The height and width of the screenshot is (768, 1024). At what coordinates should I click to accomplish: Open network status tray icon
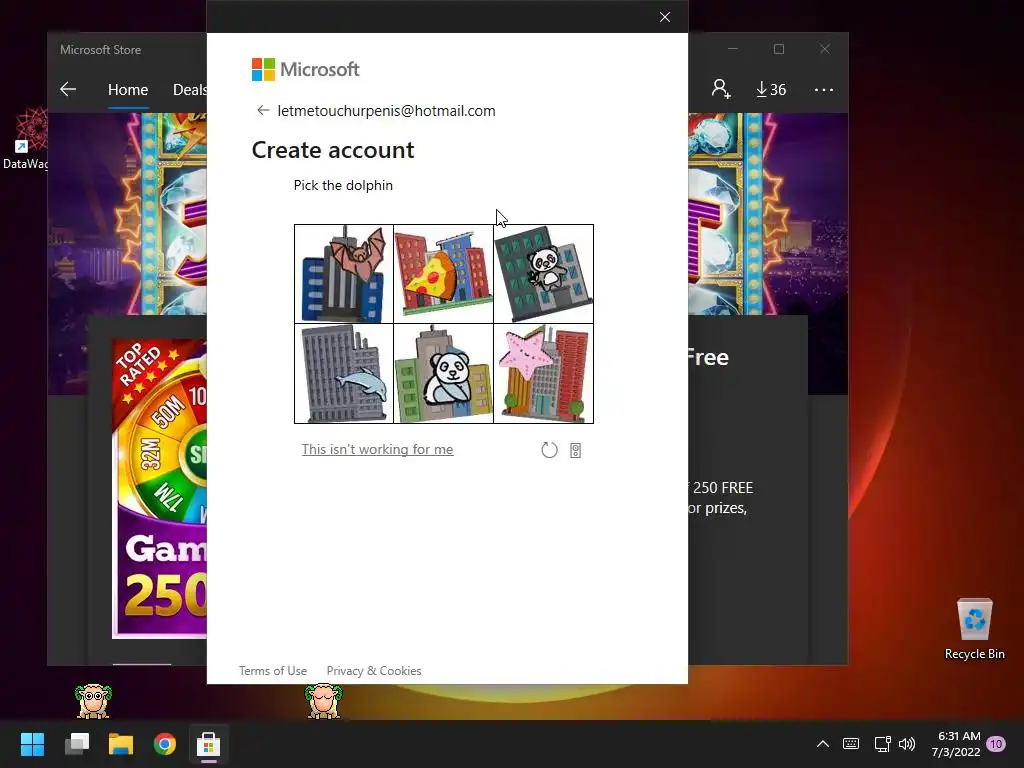[x=882, y=744]
